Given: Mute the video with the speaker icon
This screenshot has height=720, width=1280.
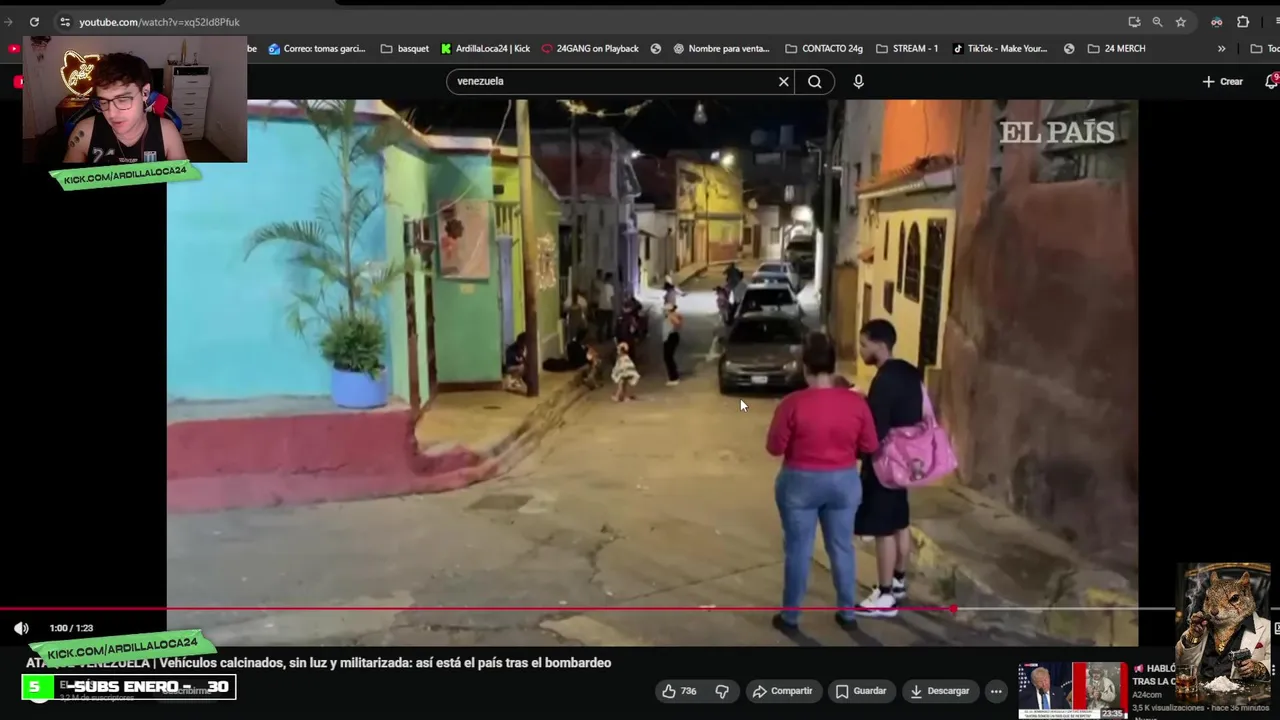Looking at the screenshot, I should [21, 628].
